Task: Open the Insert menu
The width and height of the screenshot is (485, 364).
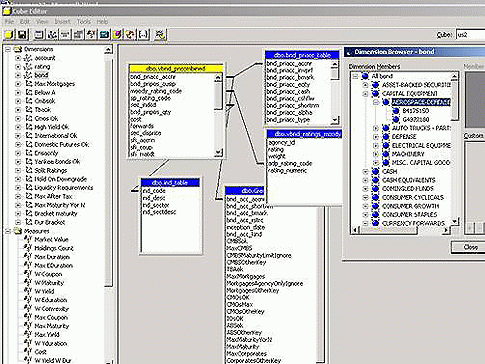Action: (62, 22)
